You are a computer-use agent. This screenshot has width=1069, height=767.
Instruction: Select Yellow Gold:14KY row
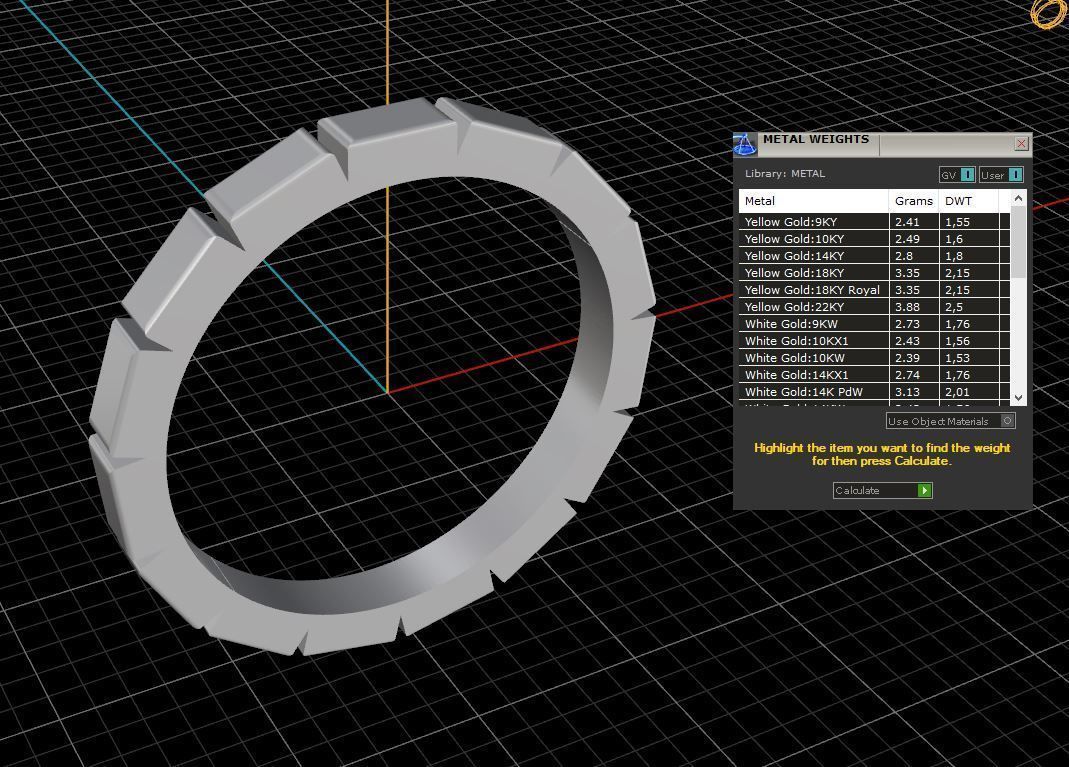[874, 256]
